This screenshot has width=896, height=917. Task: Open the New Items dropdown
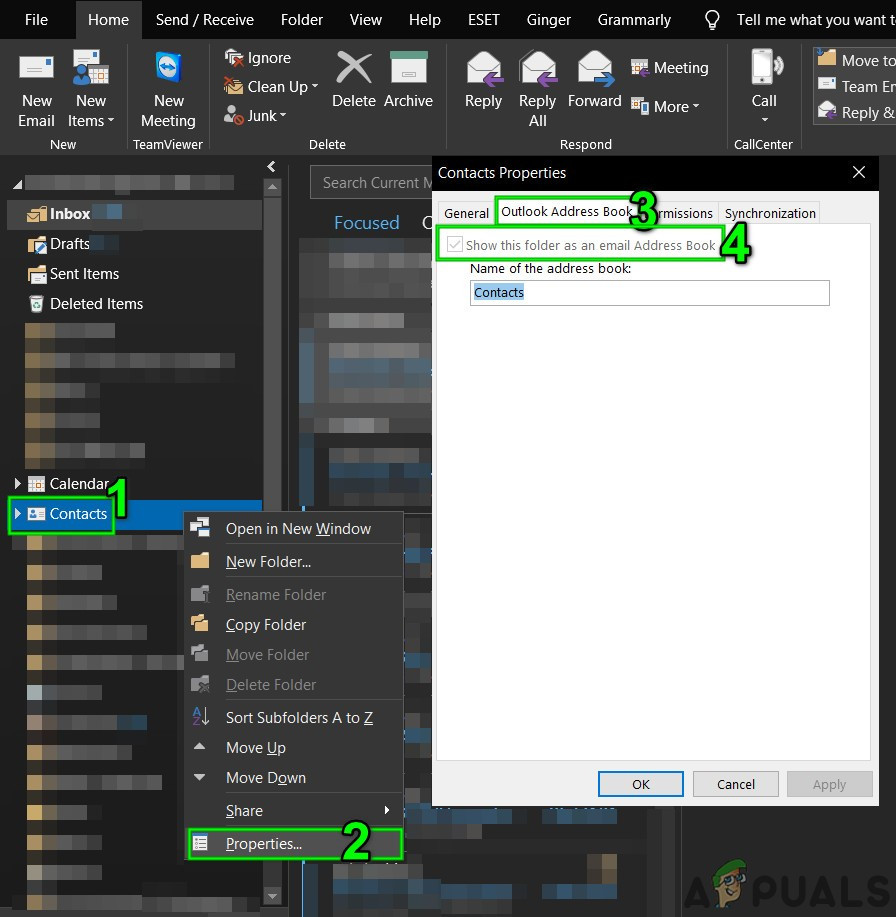pyautogui.click(x=91, y=91)
